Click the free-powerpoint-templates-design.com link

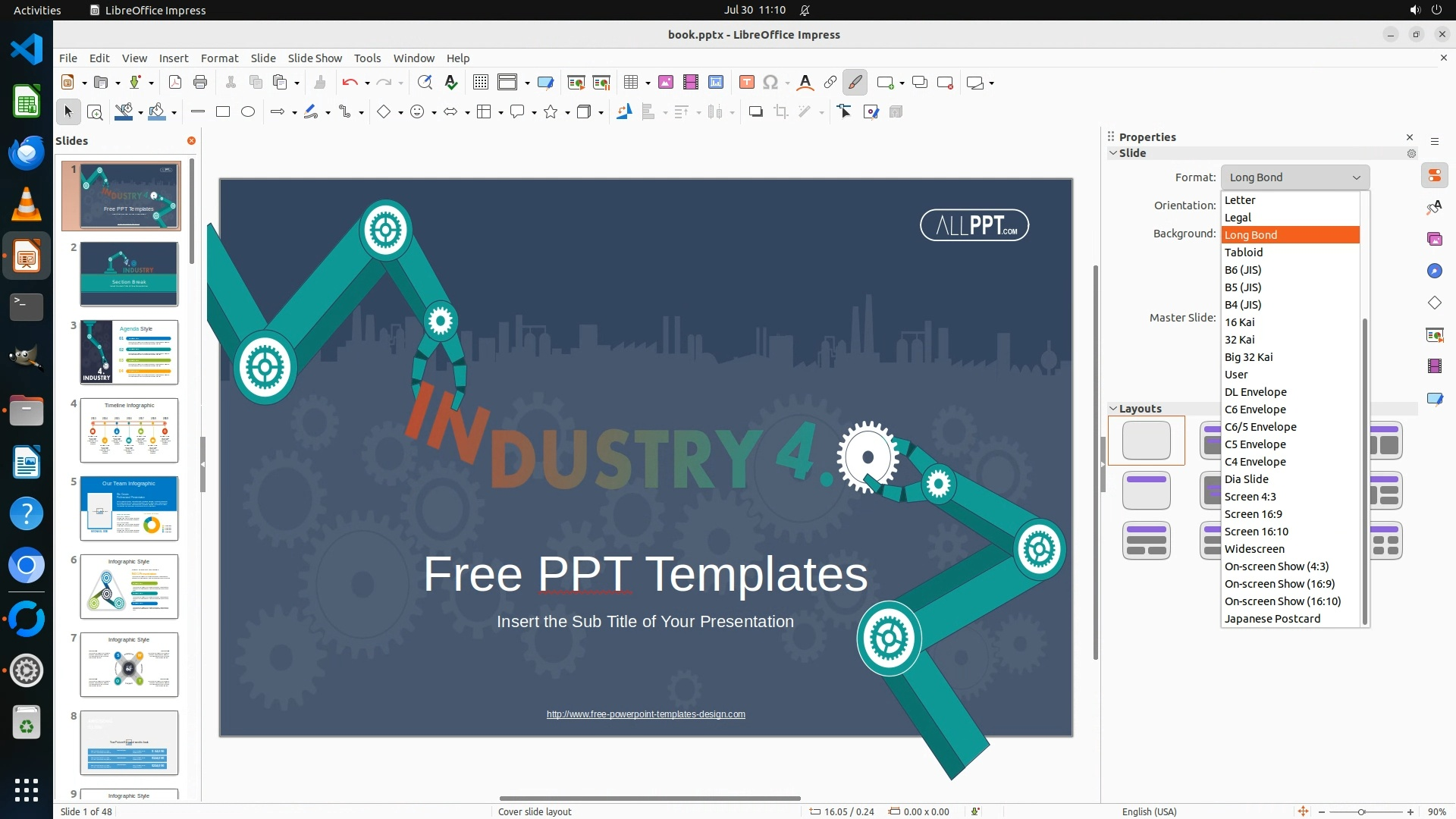pos(645,714)
